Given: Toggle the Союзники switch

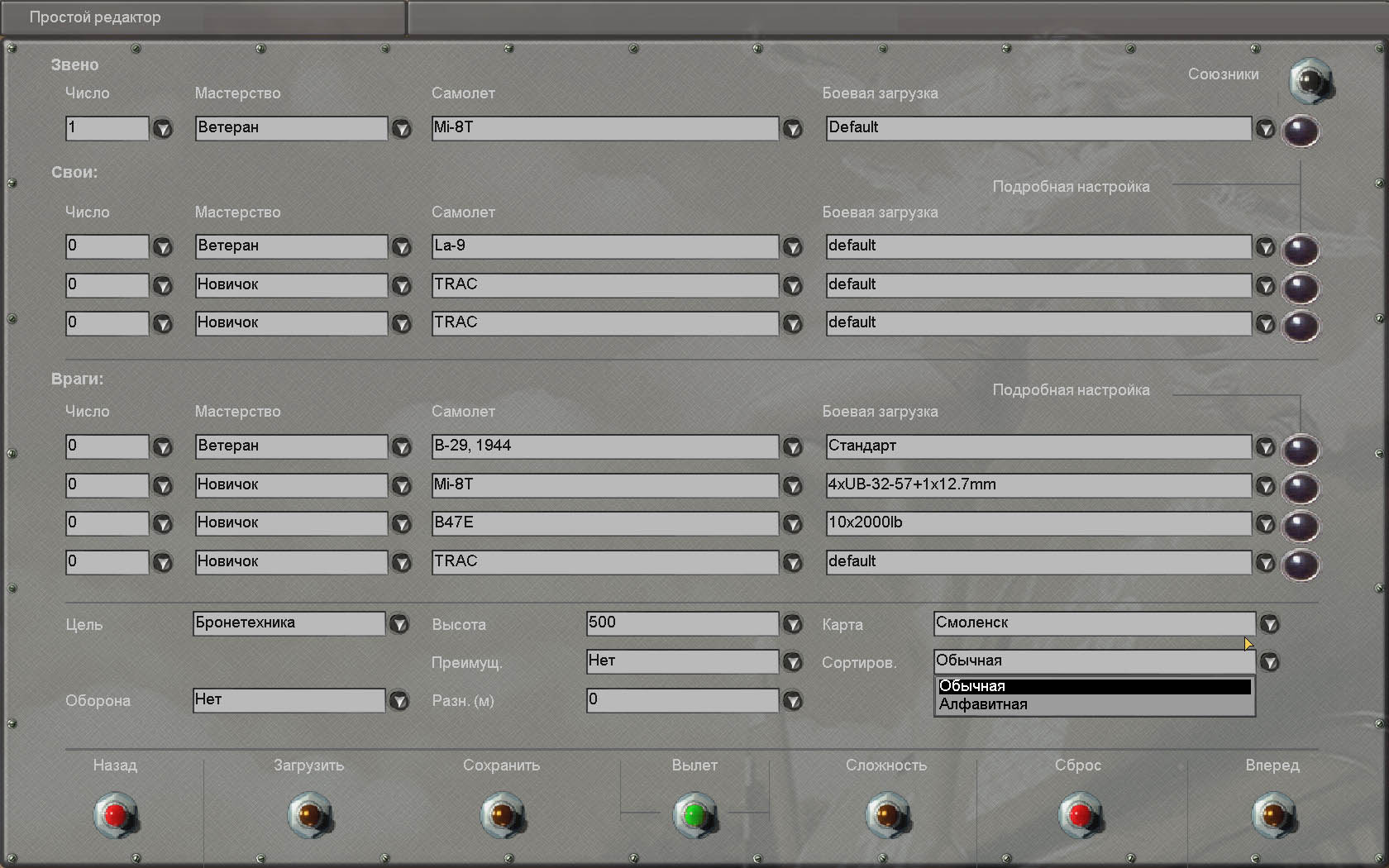Looking at the screenshot, I should (1311, 79).
